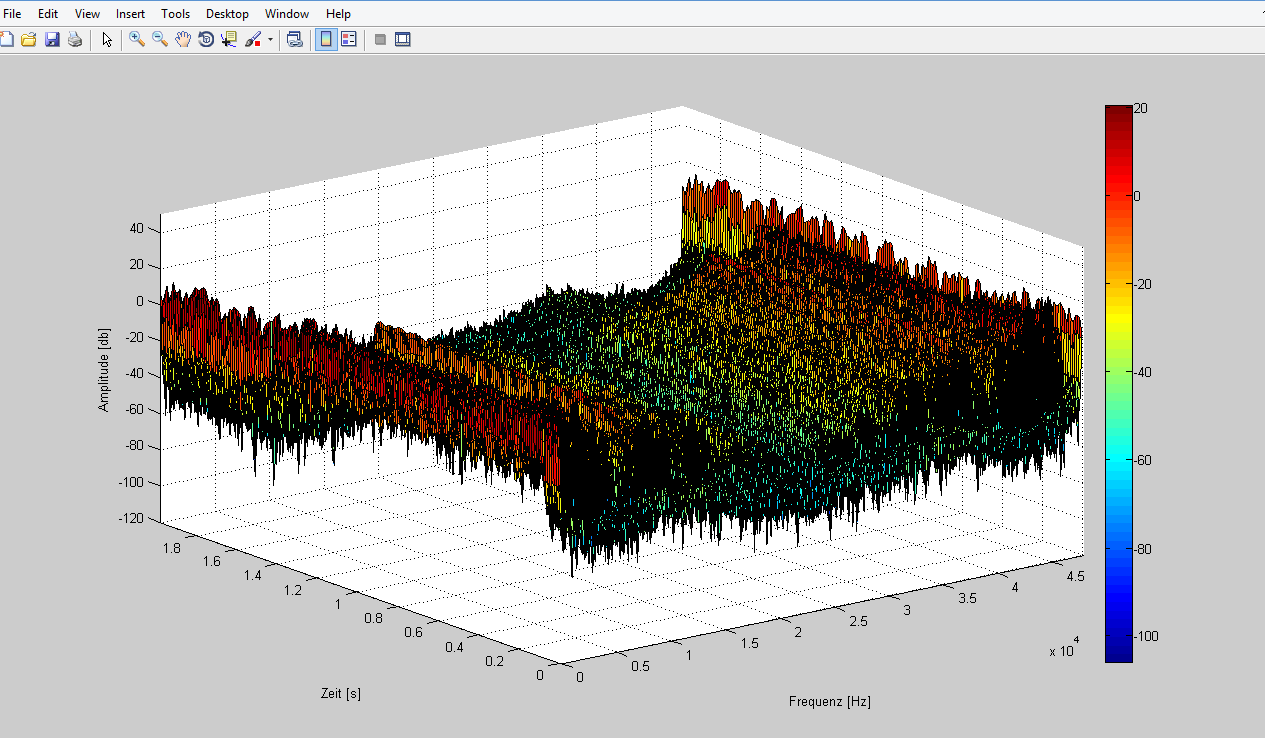This screenshot has width=1265, height=738.
Task: Toggle the Link Plot button
Action: [x=295, y=40]
